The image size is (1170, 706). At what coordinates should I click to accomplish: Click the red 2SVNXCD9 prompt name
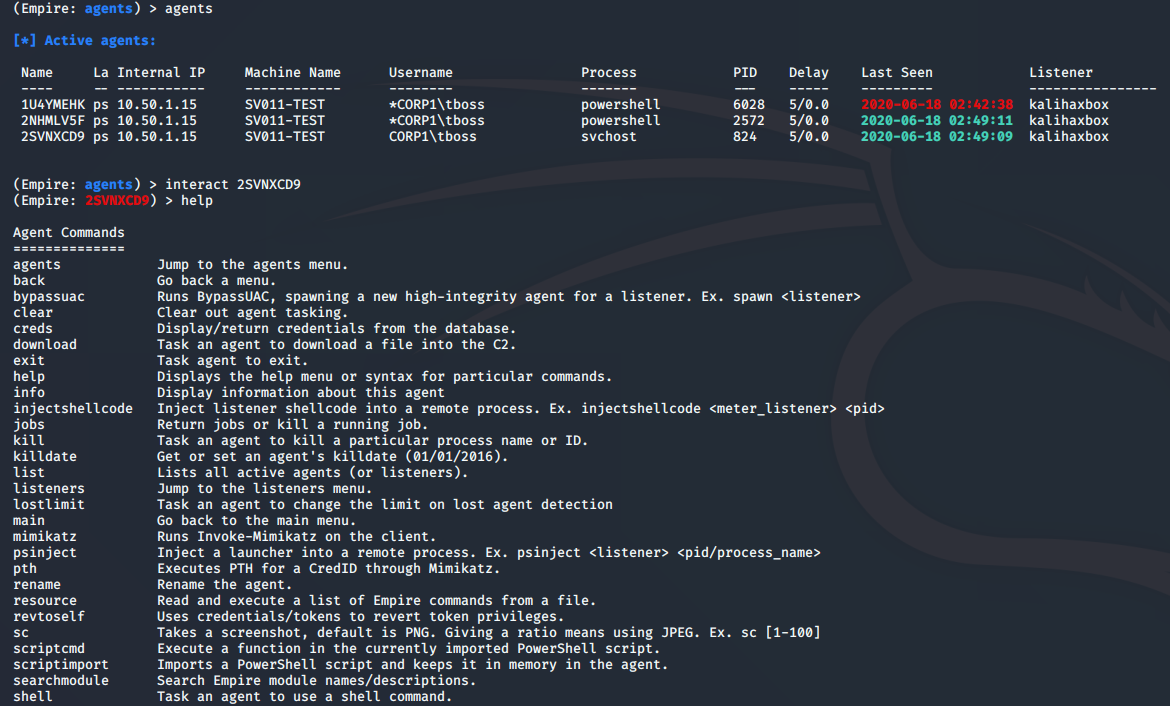[117, 200]
